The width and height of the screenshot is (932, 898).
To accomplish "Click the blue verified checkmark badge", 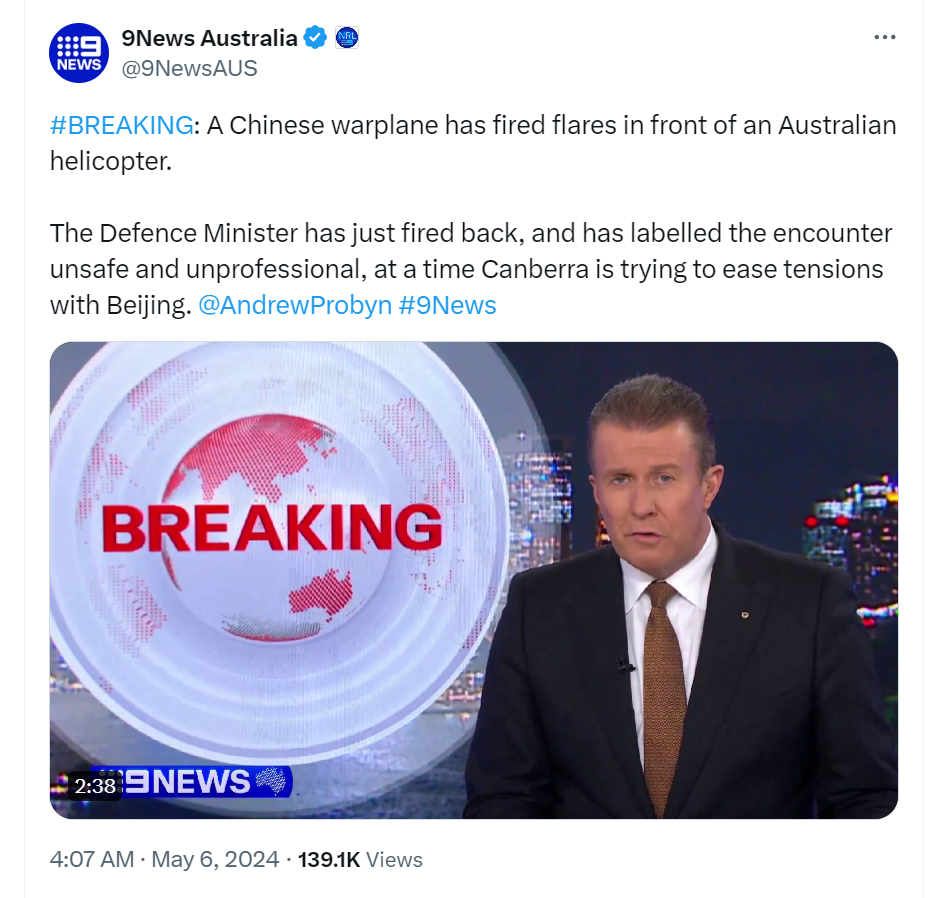I will tap(315, 38).
